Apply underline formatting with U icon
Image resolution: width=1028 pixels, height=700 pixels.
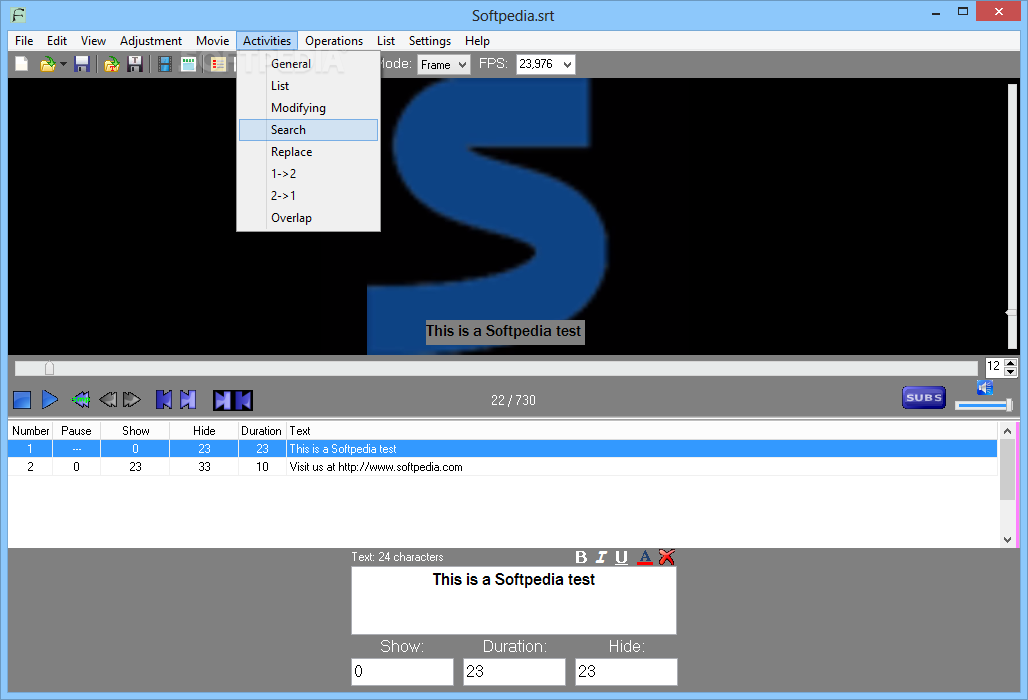pos(622,557)
